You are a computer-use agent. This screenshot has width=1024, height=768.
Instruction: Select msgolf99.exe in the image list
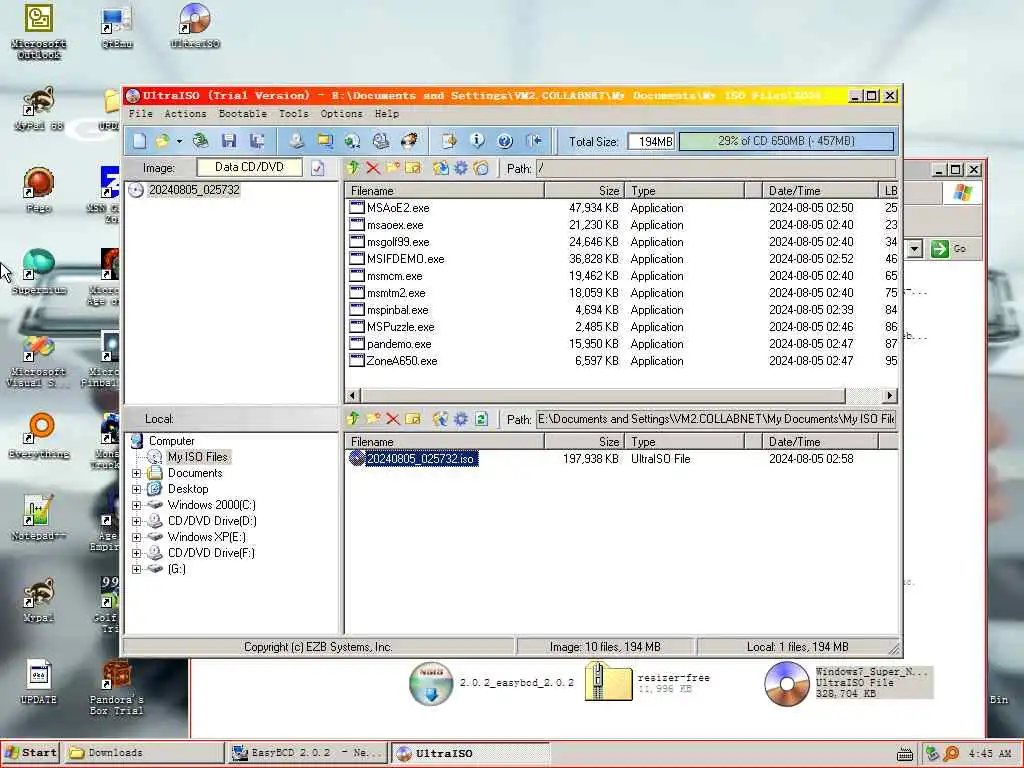pos(398,242)
